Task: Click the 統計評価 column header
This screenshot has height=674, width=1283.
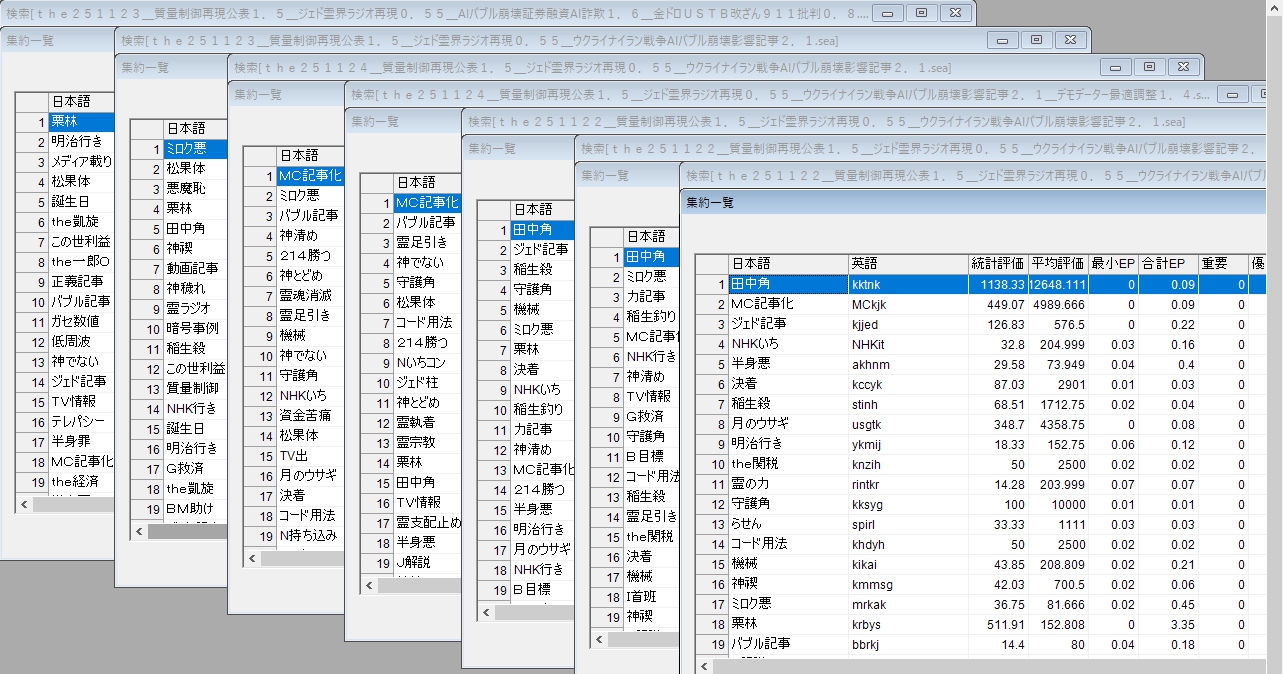Action: coord(997,264)
